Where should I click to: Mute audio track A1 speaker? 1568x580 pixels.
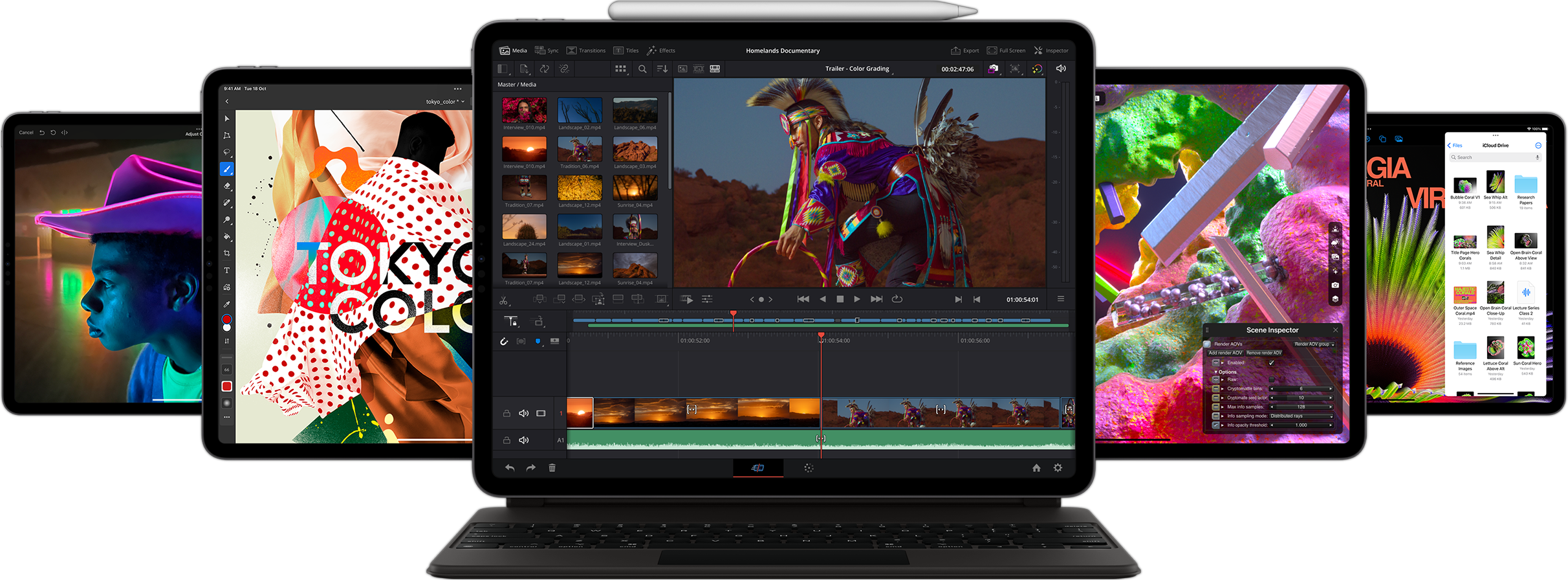pyautogui.click(x=523, y=440)
